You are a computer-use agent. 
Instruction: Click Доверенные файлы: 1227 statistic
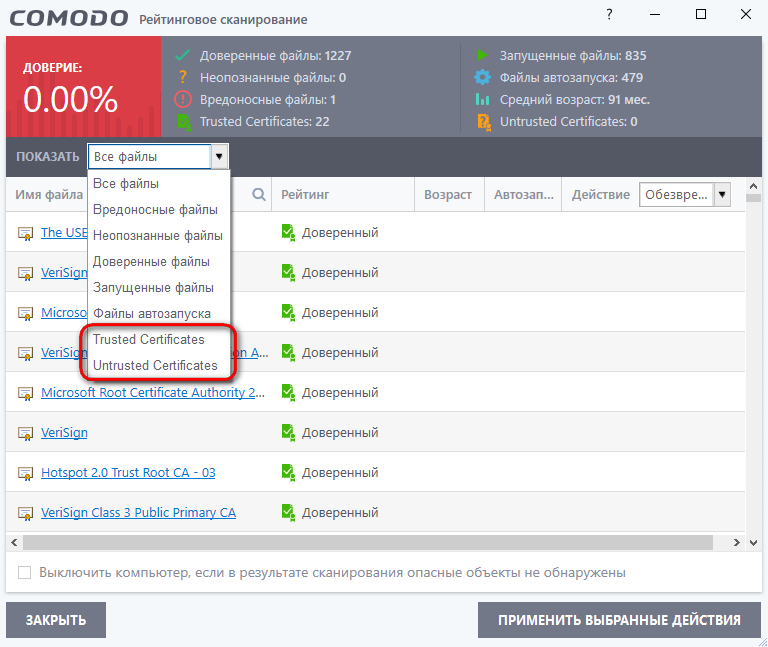tap(275, 55)
